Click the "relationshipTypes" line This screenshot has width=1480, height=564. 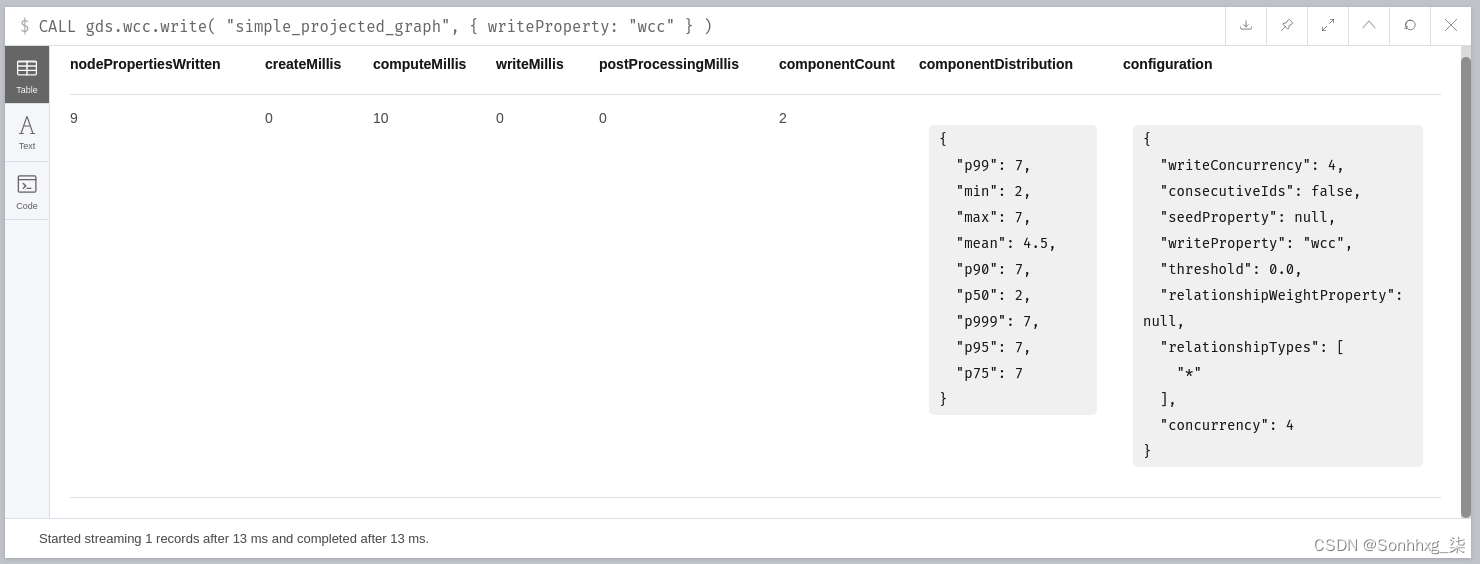pos(1252,347)
